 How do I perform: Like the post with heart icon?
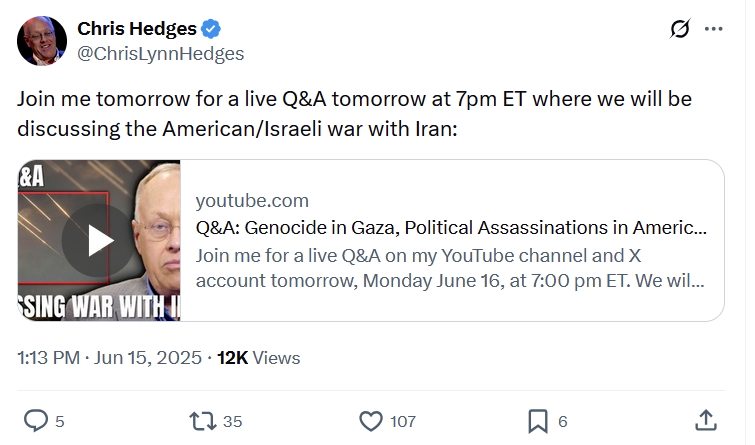(371, 421)
